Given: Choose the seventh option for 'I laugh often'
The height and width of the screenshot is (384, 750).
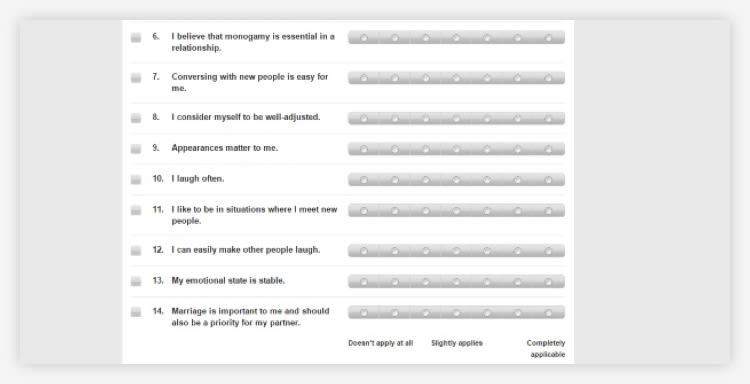Looking at the screenshot, I should pos(548,180).
